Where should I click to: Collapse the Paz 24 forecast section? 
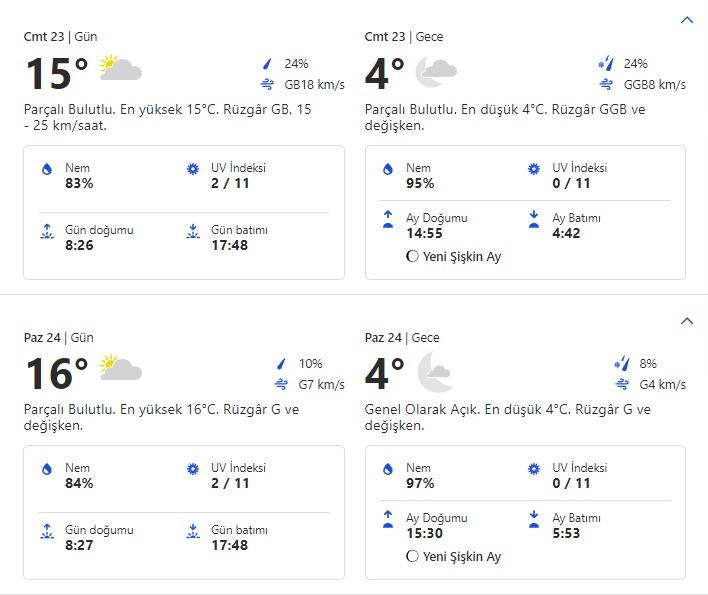tap(686, 321)
